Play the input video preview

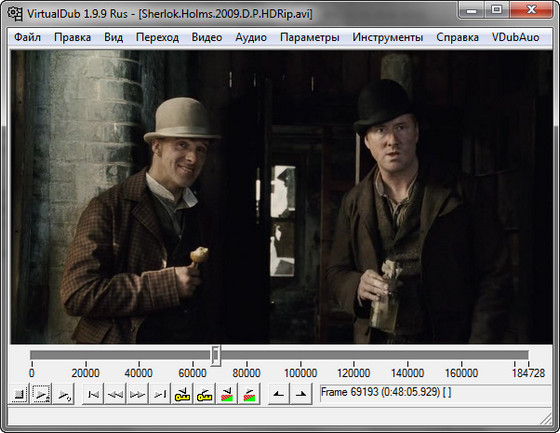[x=41, y=394]
